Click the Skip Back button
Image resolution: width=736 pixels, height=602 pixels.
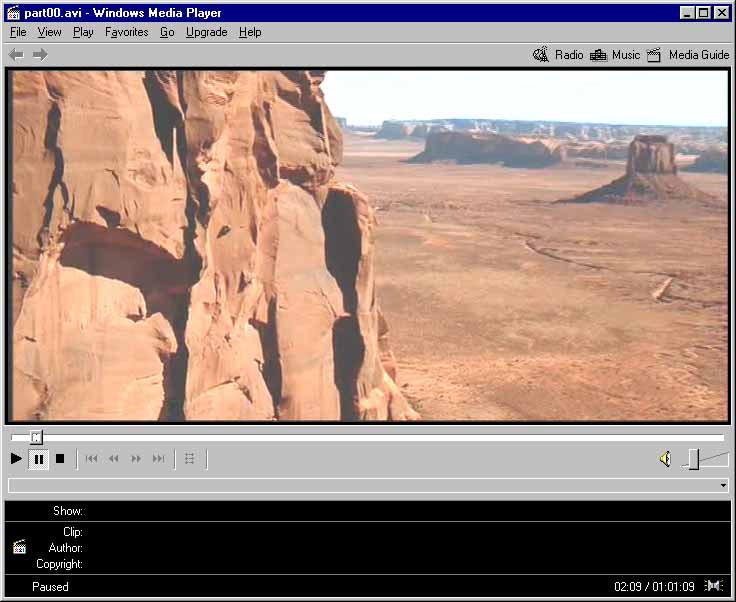tap(92, 458)
